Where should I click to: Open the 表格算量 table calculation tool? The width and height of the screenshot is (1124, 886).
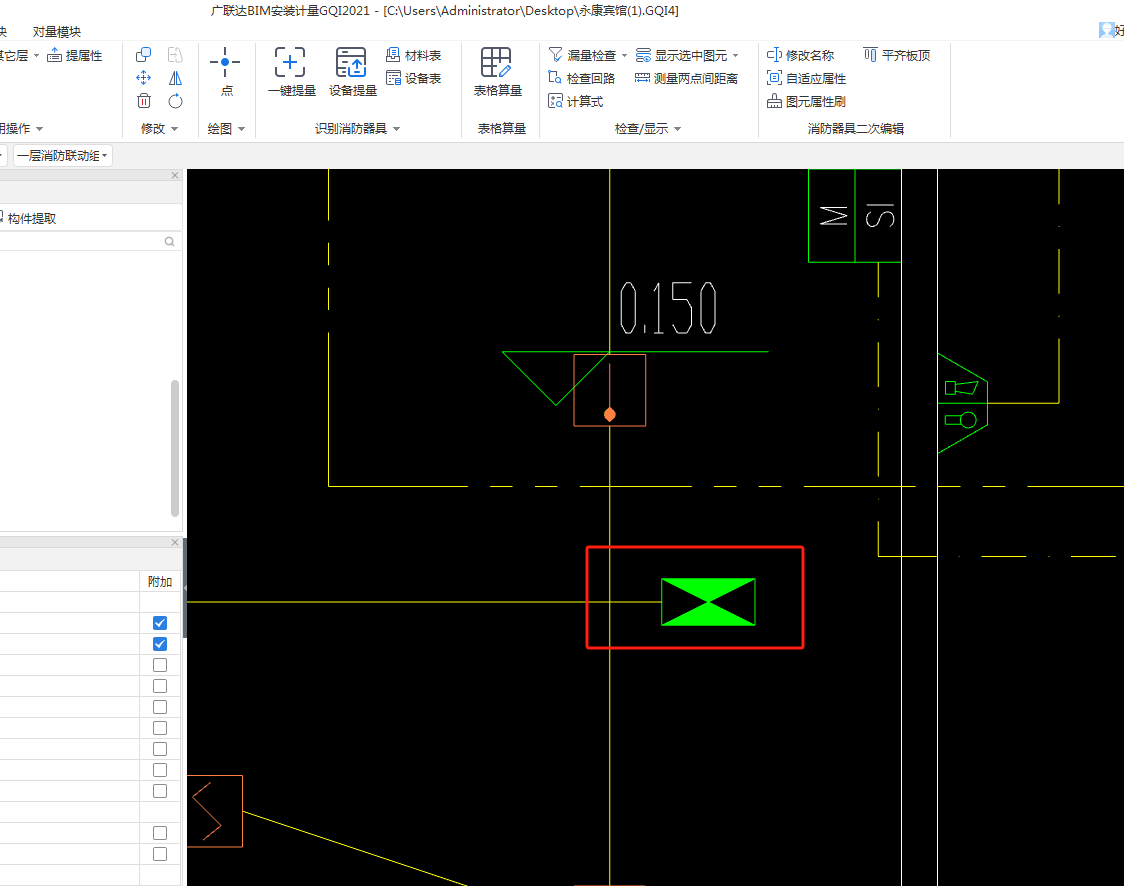[497, 71]
